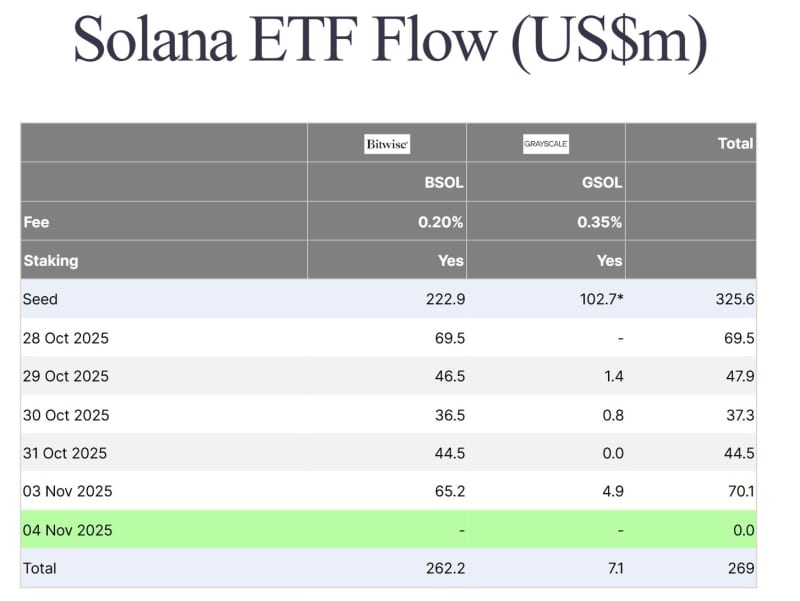Click the 262.2 BSOL total value

444,568
